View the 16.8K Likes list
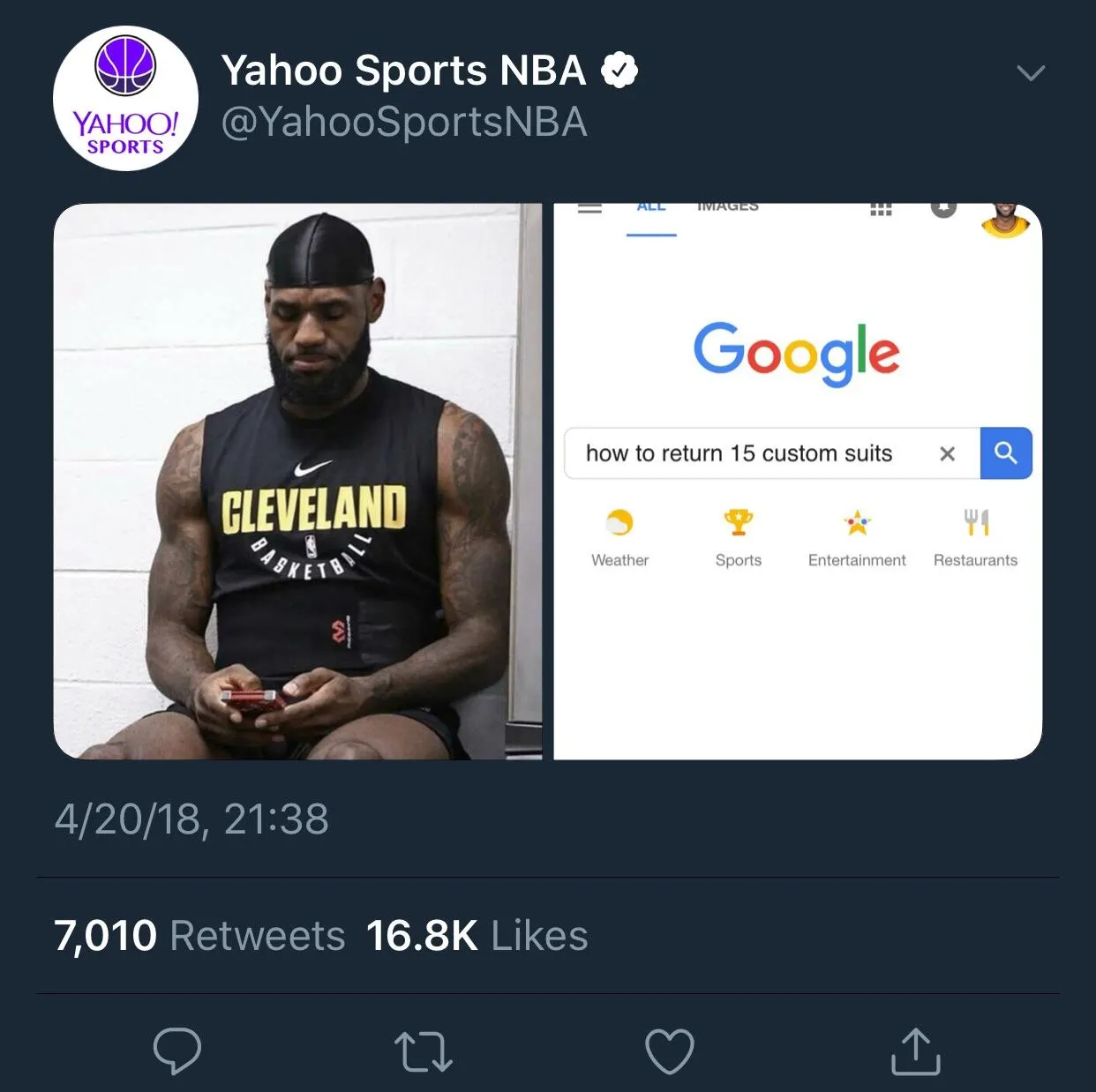1096x1092 pixels. point(477,936)
